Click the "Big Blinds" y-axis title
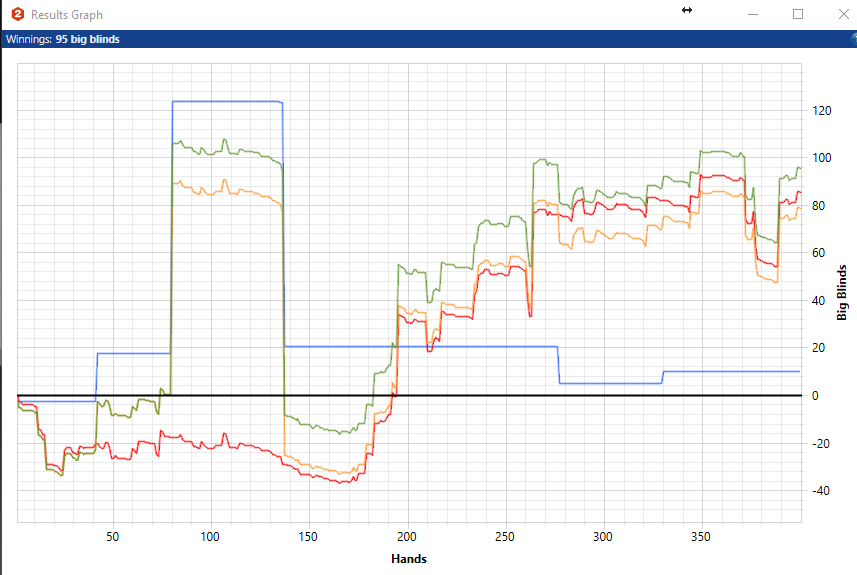 [x=842, y=292]
